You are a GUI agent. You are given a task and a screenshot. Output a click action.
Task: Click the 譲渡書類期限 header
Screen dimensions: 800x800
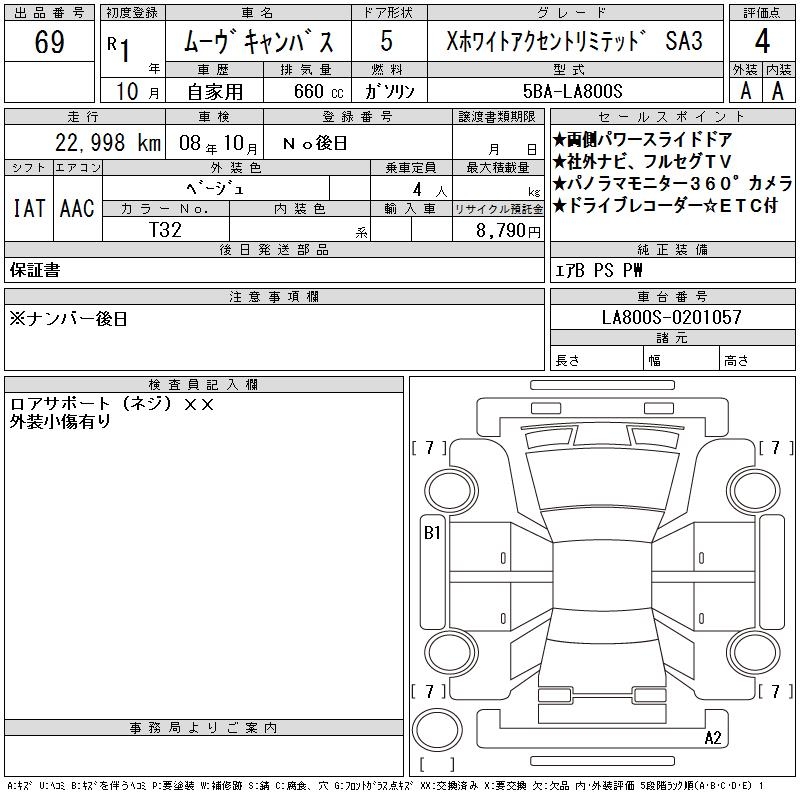click(x=497, y=117)
